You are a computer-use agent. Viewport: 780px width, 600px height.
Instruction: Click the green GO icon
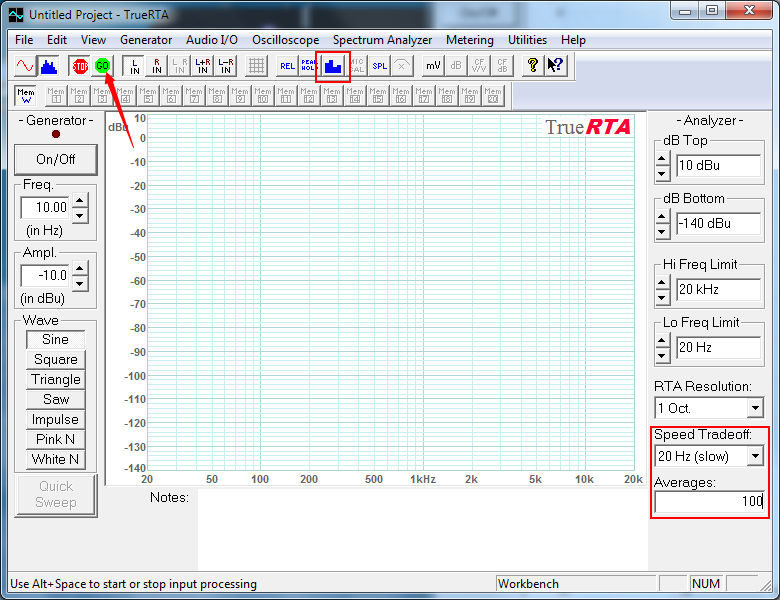click(x=102, y=66)
